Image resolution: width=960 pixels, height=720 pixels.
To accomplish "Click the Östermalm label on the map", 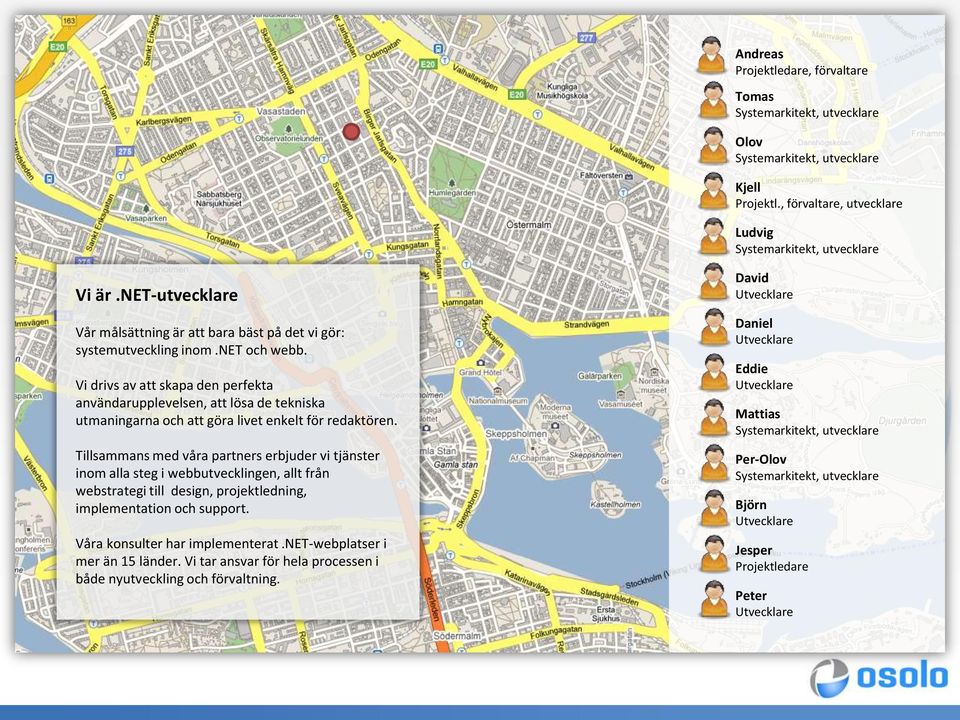I will [529, 225].
